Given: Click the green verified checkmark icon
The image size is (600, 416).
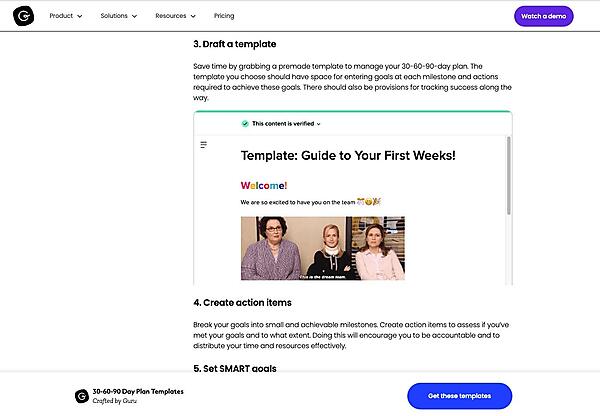Looking at the screenshot, I should click(x=245, y=124).
